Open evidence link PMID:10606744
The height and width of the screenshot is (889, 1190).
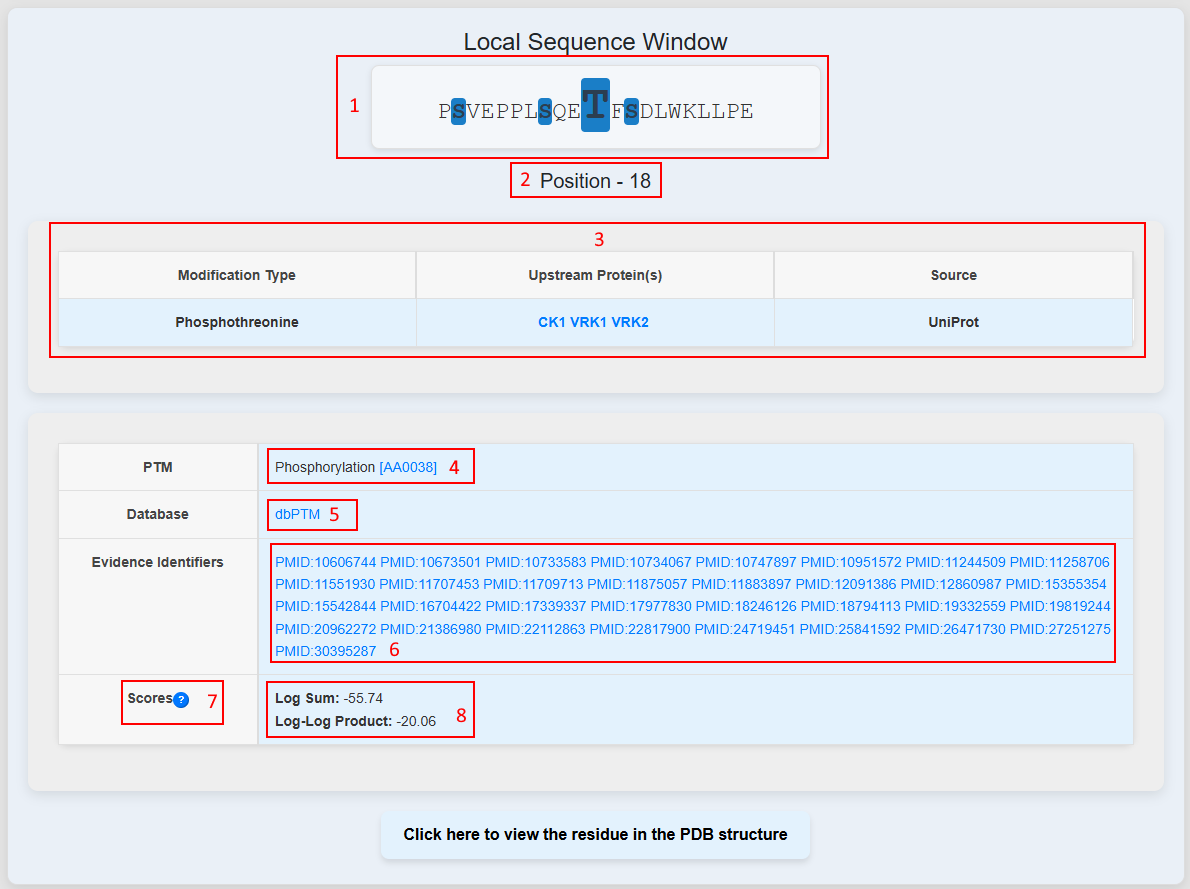coord(324,562)
